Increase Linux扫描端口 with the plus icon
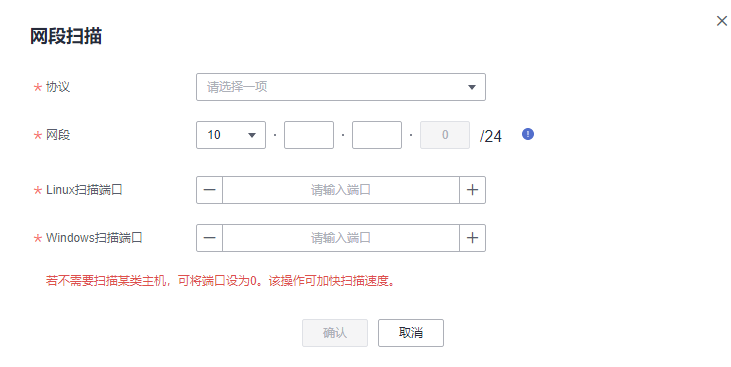Image resolution: width=731 pixels, height=367 pixels. [472, 190]
